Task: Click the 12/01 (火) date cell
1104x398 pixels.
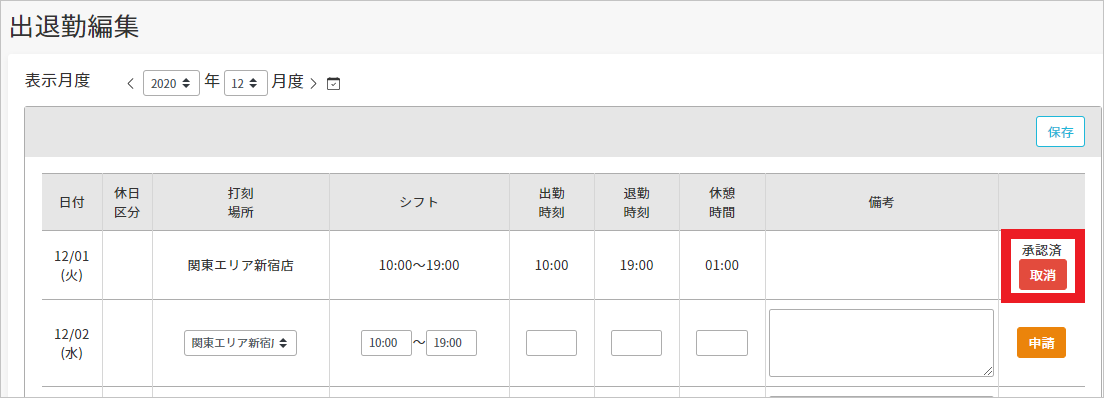Action: click(x=72, y=265)
